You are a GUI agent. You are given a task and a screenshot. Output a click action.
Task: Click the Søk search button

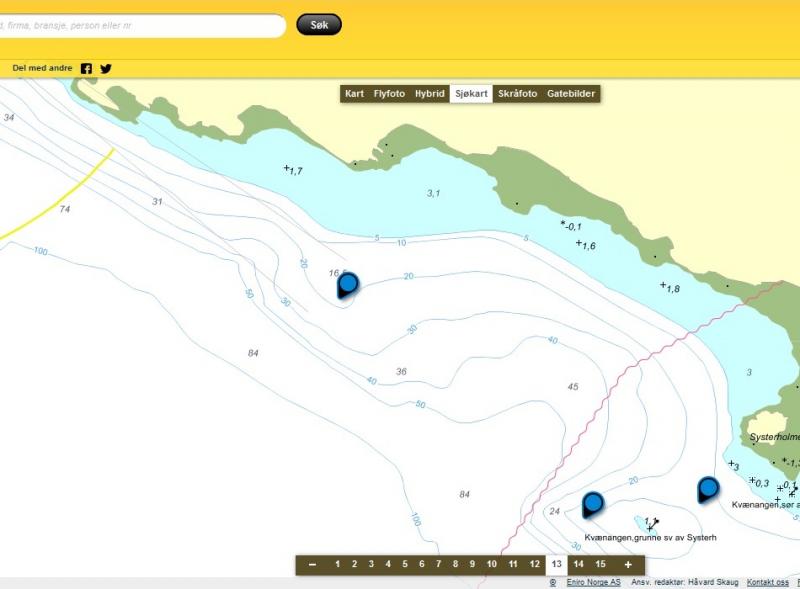click(319, 24)
